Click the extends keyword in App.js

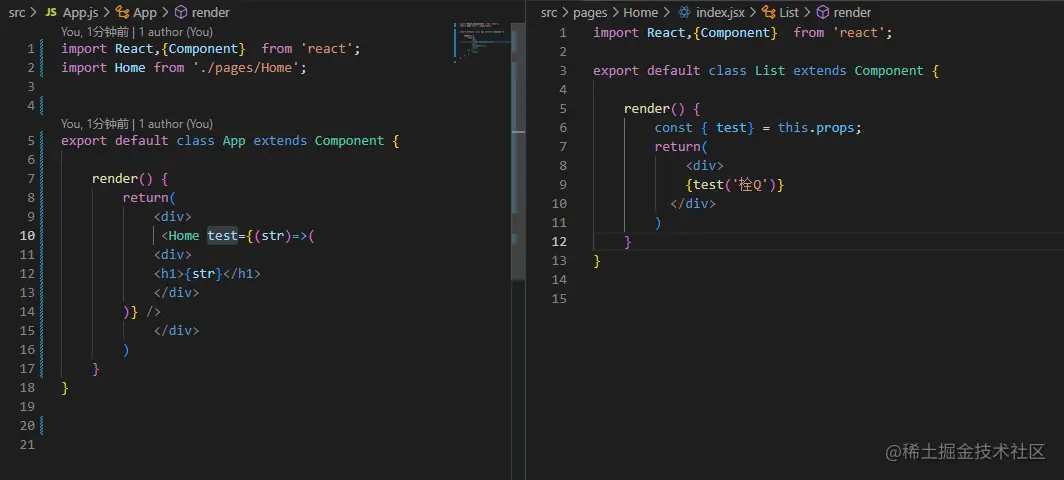(x=280, y=141)
